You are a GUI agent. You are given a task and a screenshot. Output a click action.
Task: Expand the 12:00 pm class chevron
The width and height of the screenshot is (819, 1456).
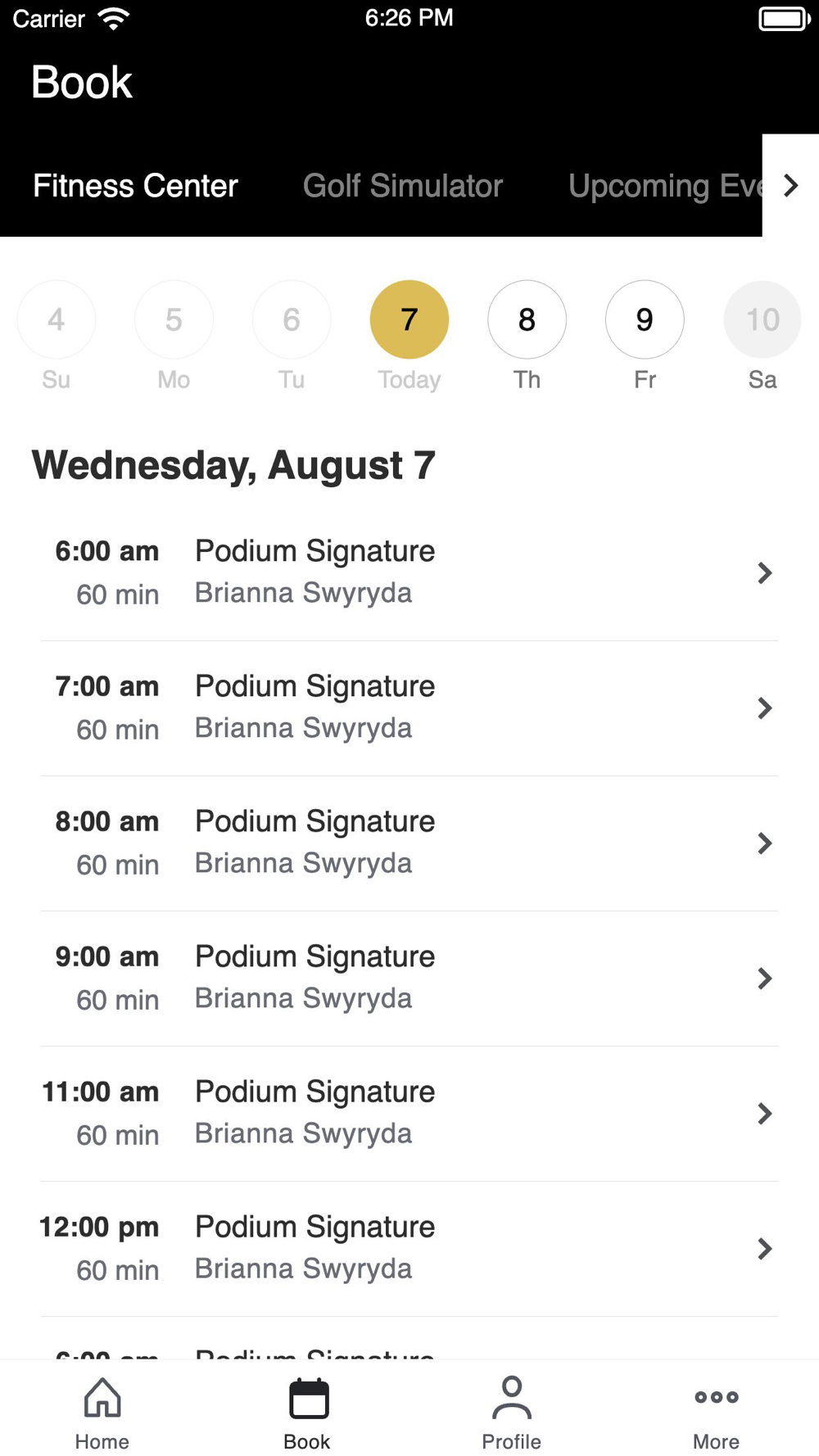click(764, 1249)
